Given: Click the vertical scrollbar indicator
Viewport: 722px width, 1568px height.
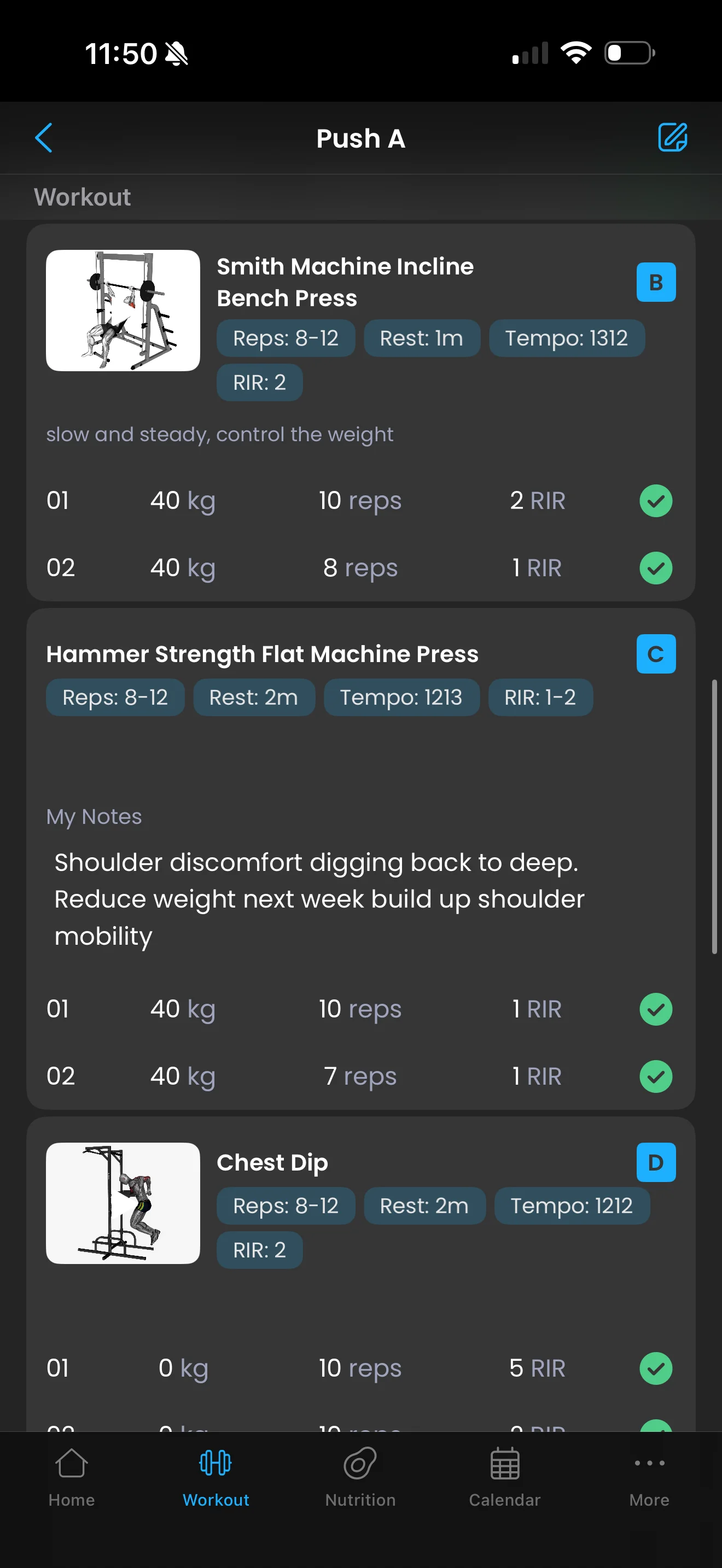Looking at the screenshot, I should point(714,817).
